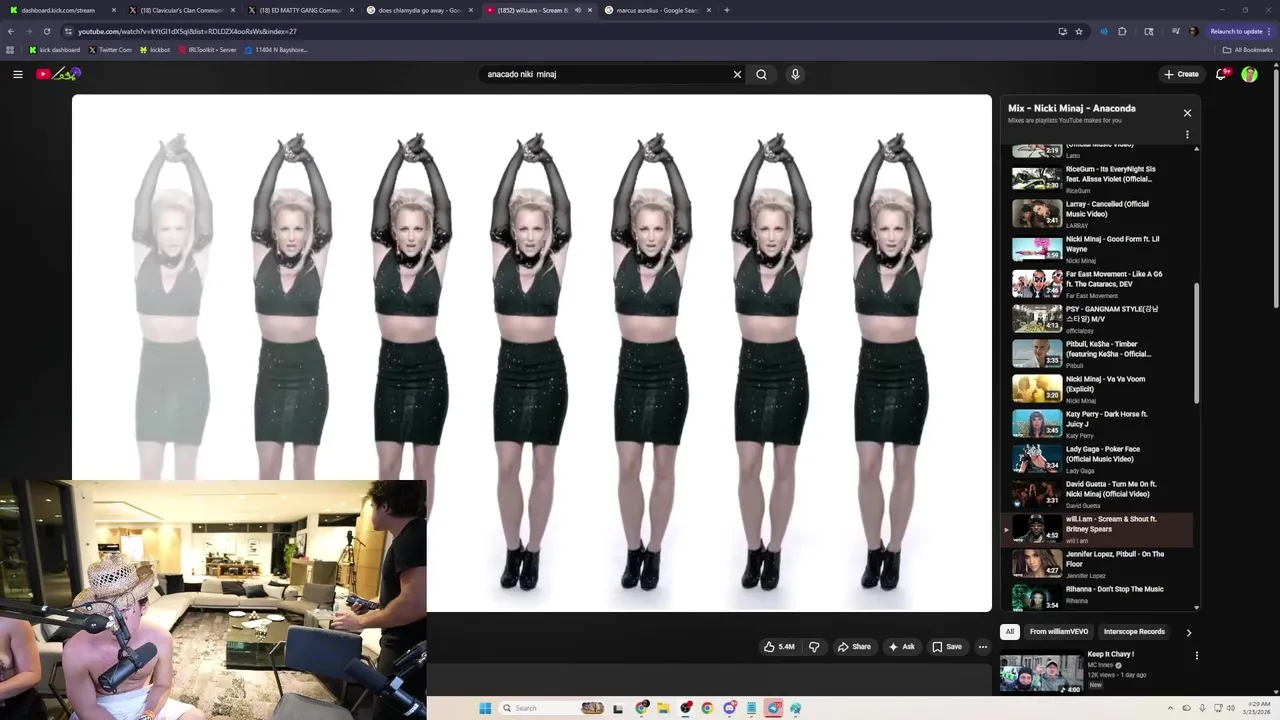This screenshot has width=1280, height=720.
Task: Open the taskbar clock and date
Action: (x=1256, y=708)
